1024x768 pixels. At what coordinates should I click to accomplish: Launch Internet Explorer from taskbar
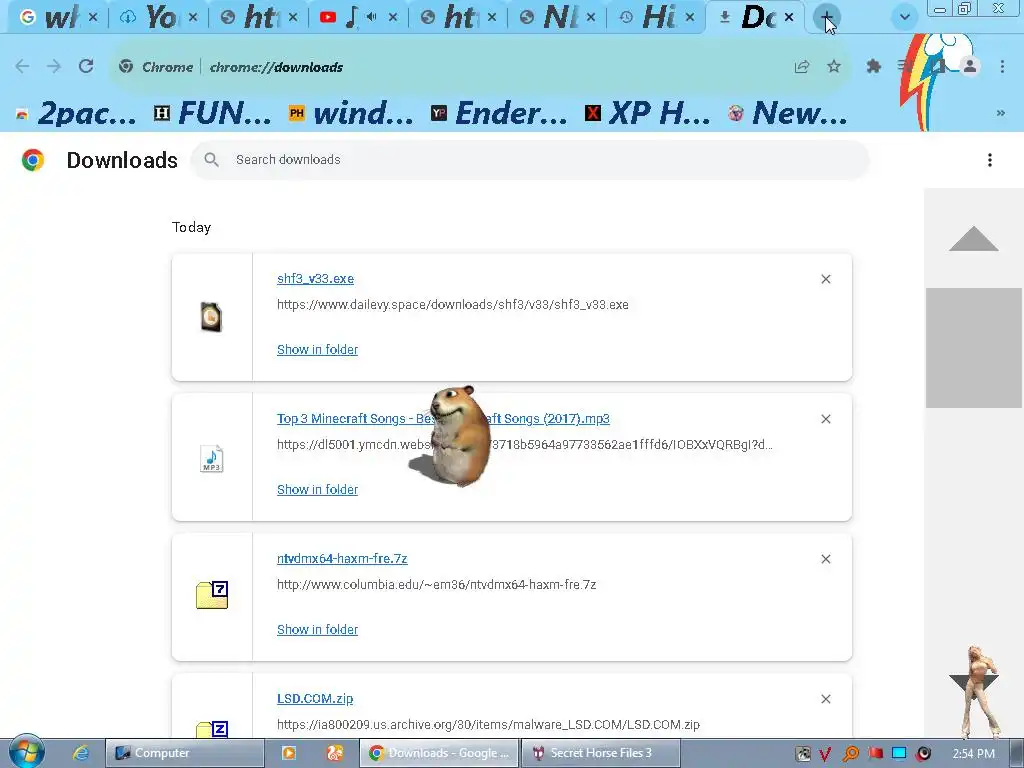[x=80, y=753]
